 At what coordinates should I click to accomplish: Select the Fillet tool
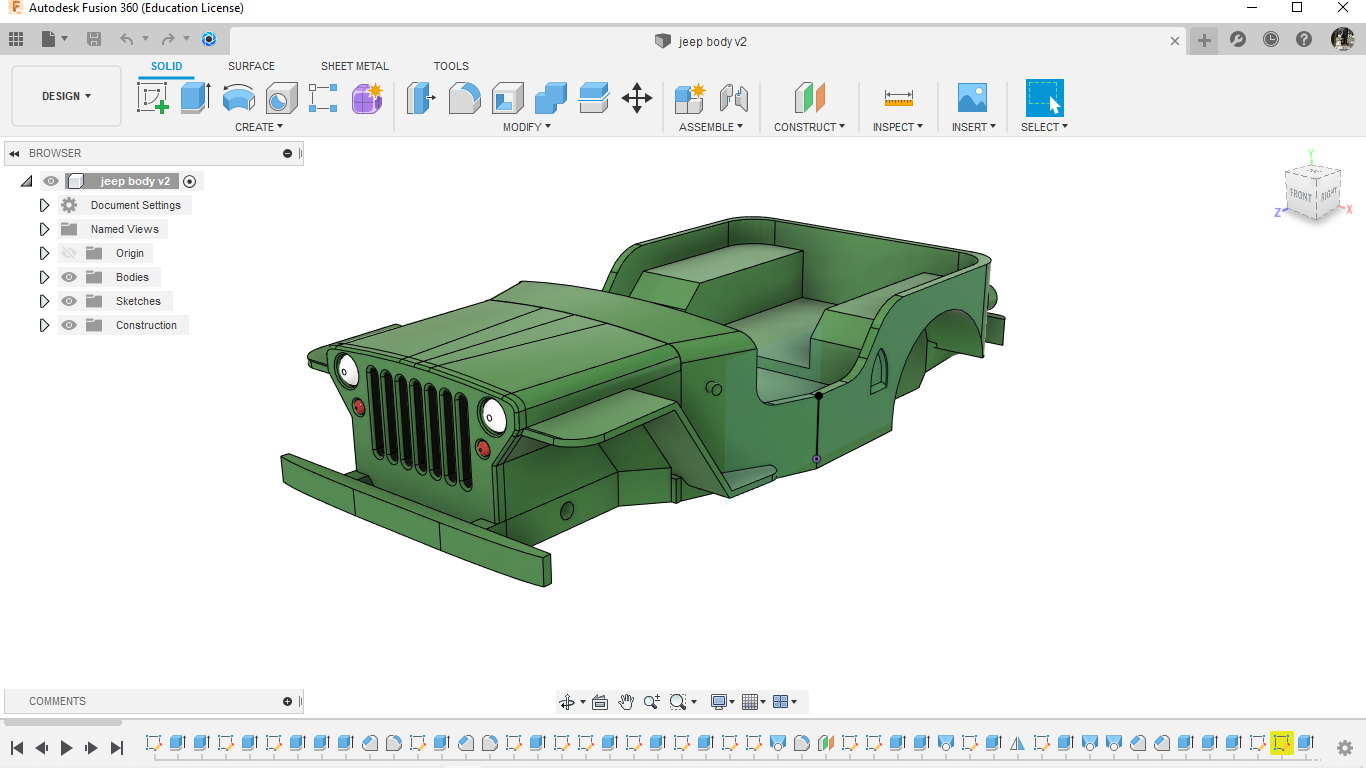pyautogui.click(x=464, y=98)
